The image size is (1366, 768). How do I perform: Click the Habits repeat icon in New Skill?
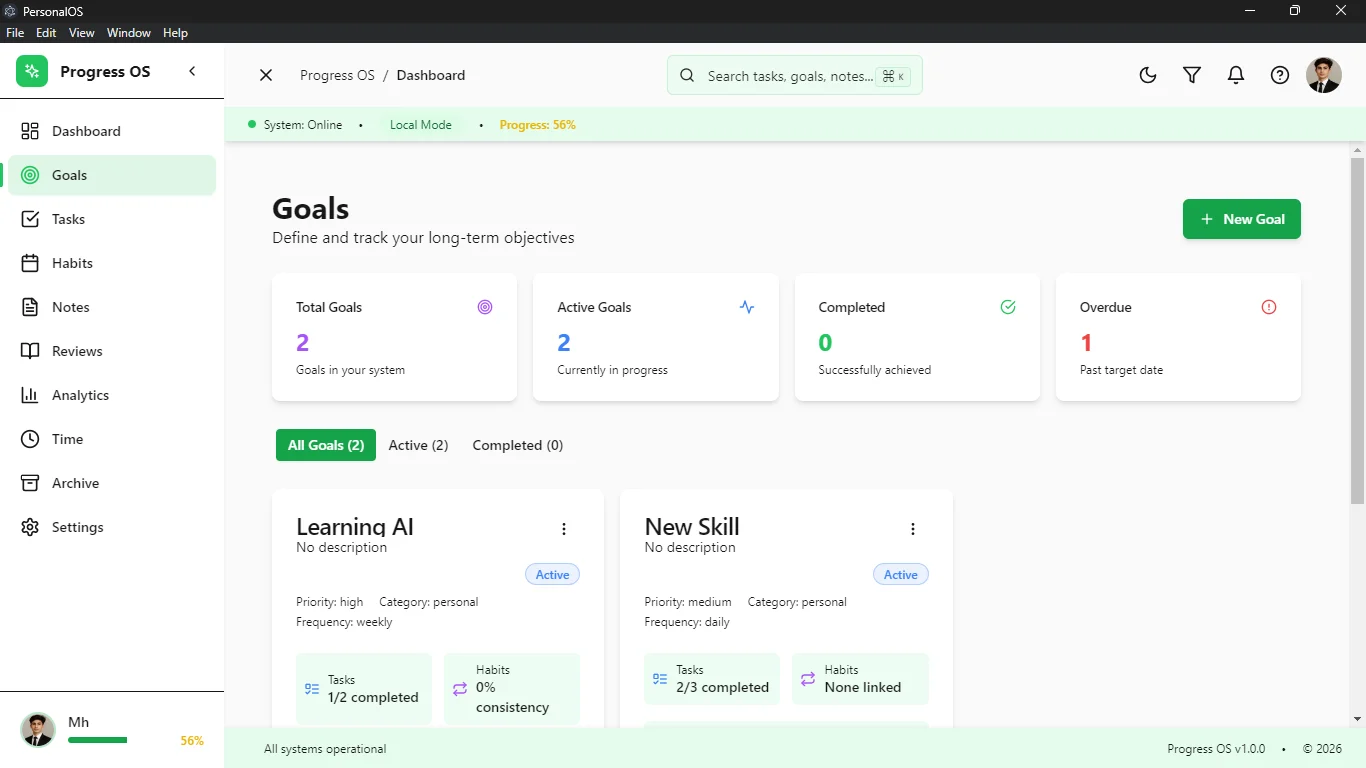point(808,679)
